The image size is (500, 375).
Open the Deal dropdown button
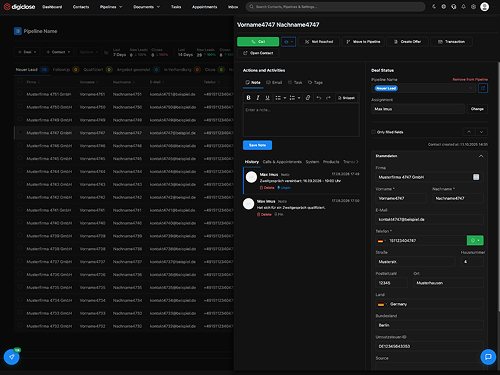tap(27, 52)
